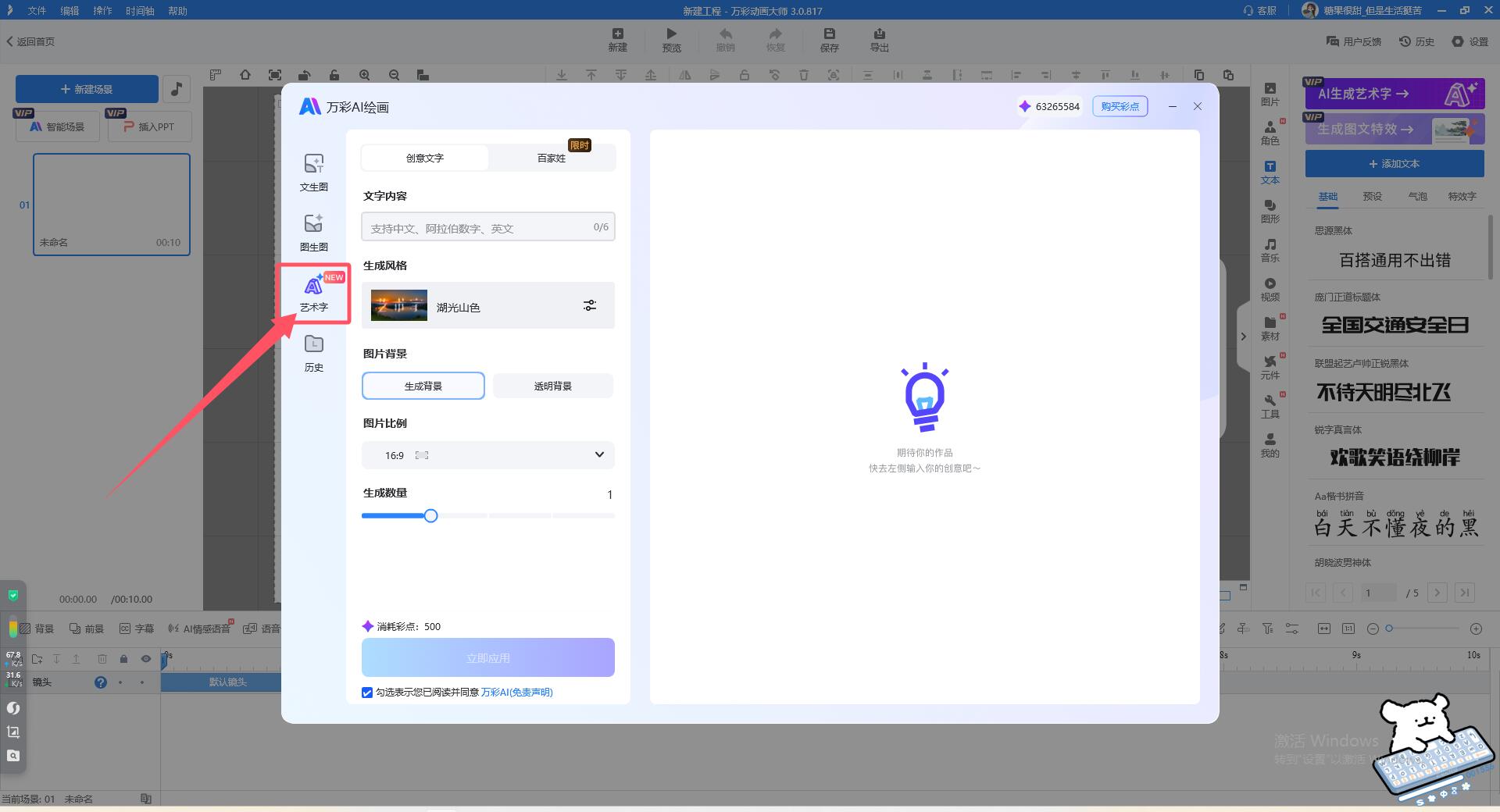Click the 添加文本 button
The width and height of the screenshot is (1500, 812).
pos(1395,164)
